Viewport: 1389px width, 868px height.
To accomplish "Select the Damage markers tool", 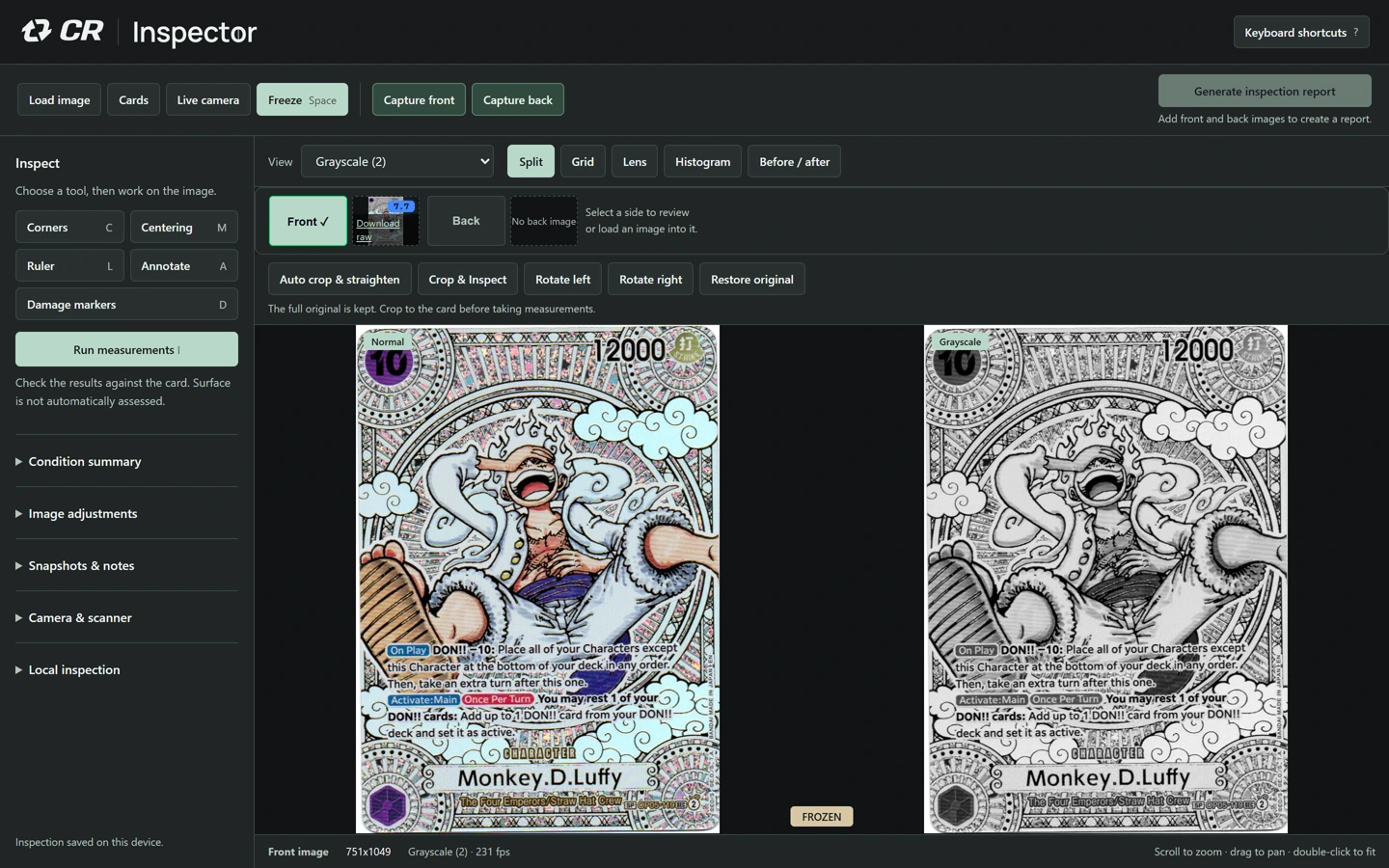I will tap(126, 305).
